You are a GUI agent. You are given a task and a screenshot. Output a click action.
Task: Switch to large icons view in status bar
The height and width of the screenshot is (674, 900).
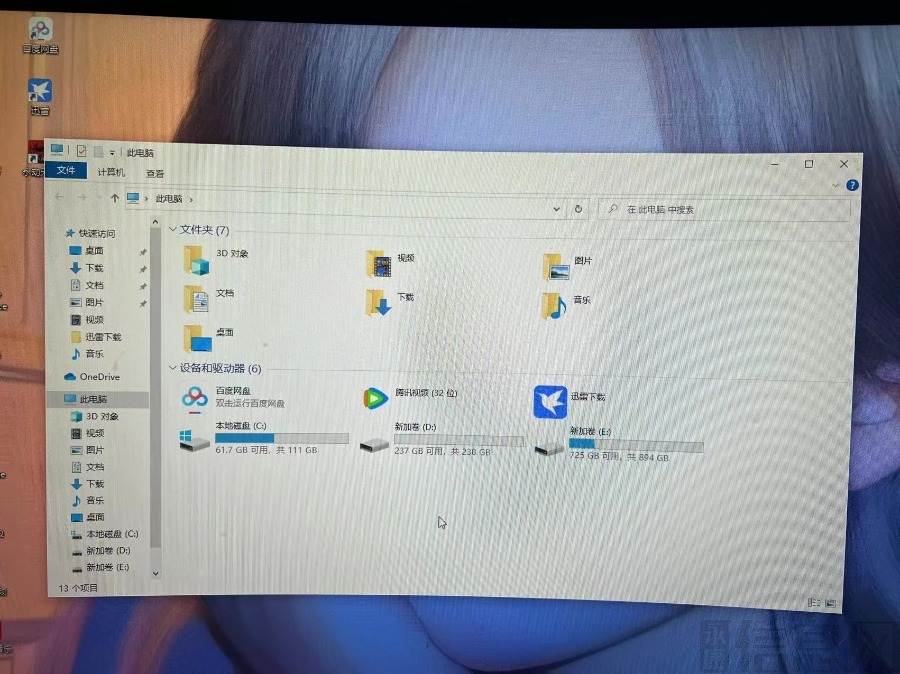(x=829, y=602)
